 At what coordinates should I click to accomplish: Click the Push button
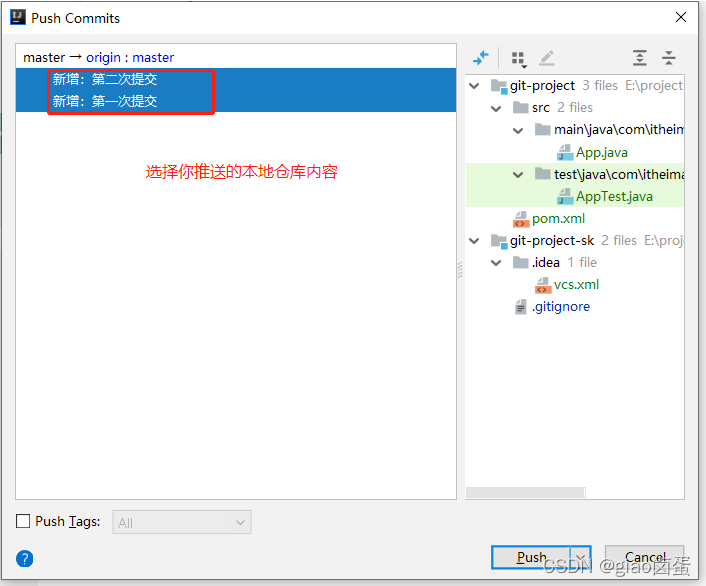coord(531,557)
